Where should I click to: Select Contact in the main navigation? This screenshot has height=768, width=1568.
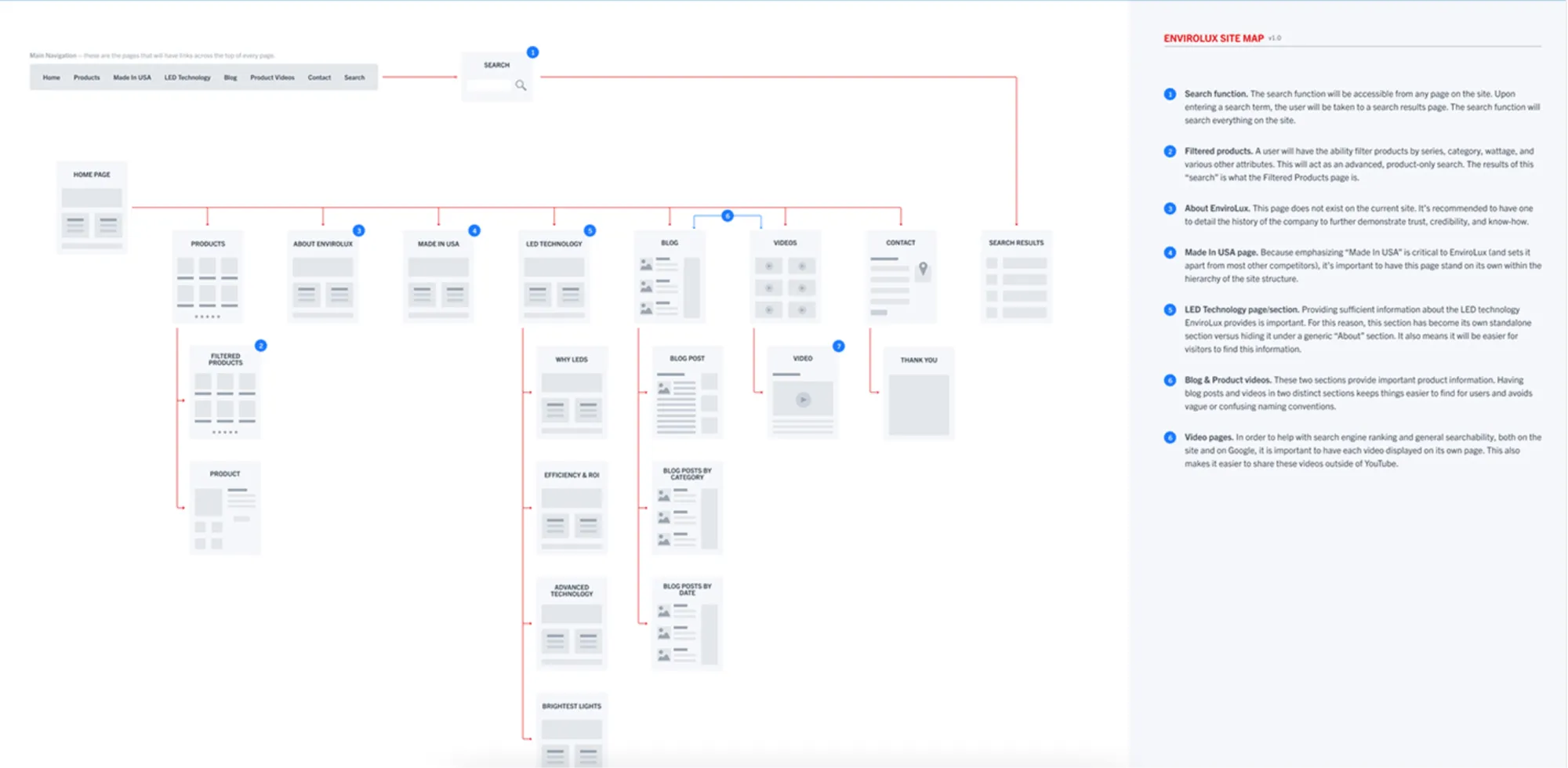click(319, 77)
